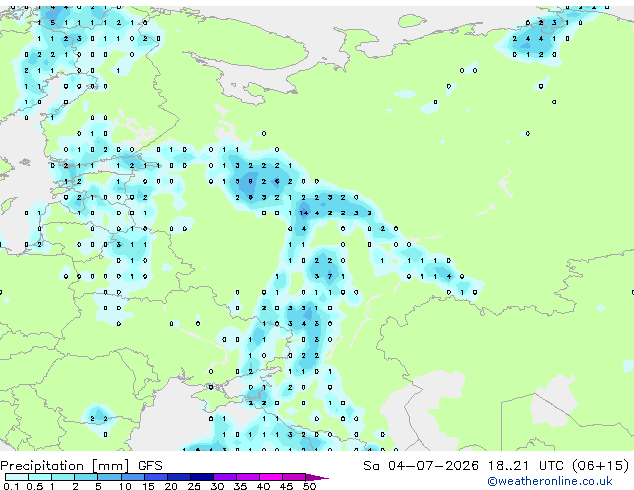Click the '20' legend scale label
Screen dimensions: 634x490
(171, 486)
